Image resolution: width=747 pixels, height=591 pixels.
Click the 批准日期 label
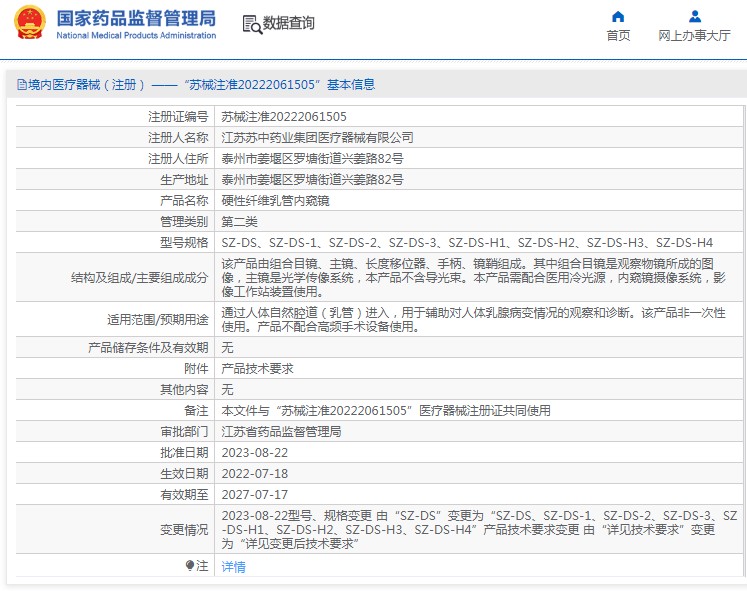click(x=184, y=452)
